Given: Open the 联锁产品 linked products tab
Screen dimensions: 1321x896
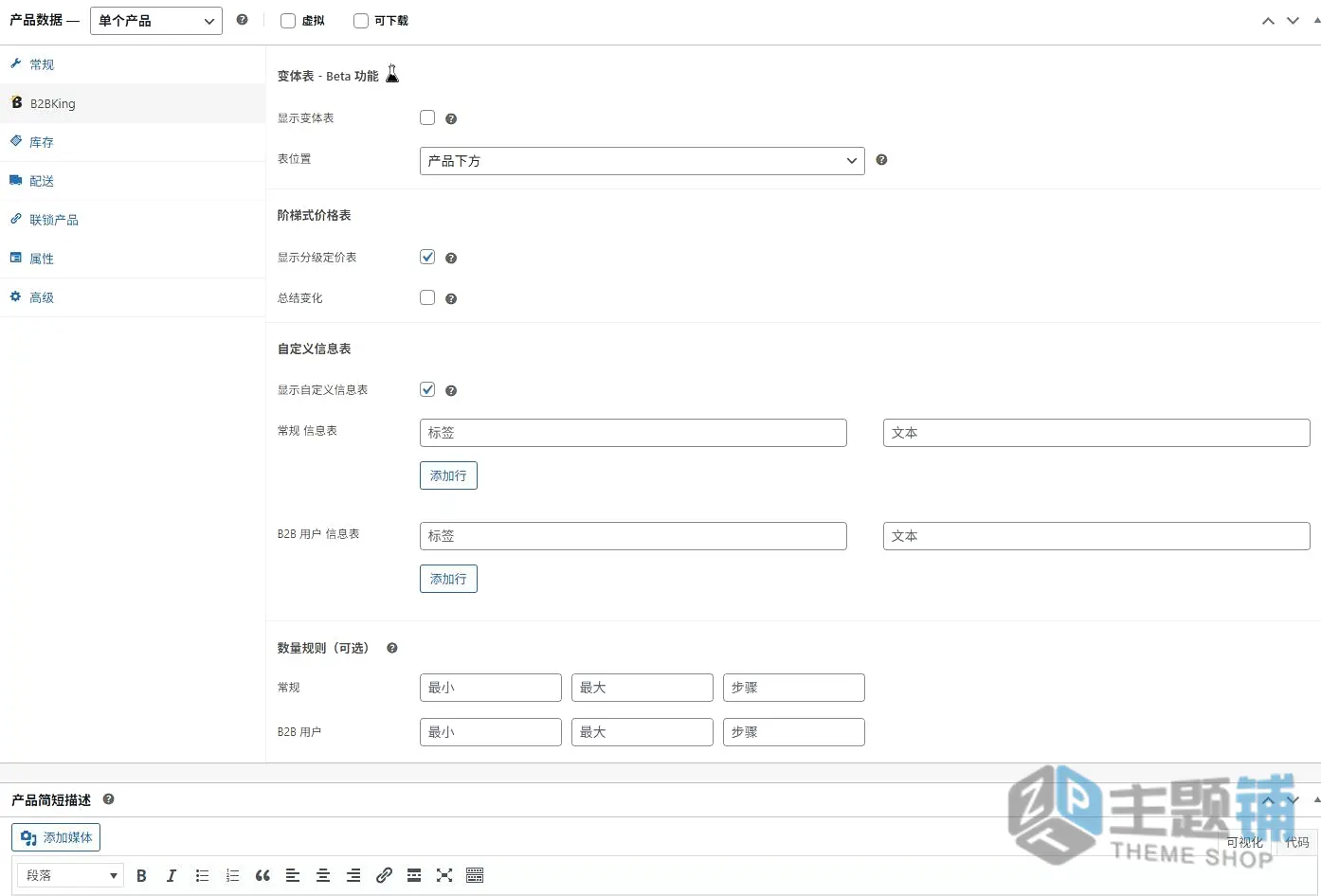Looking at the screenshot, I should [133, 220].
